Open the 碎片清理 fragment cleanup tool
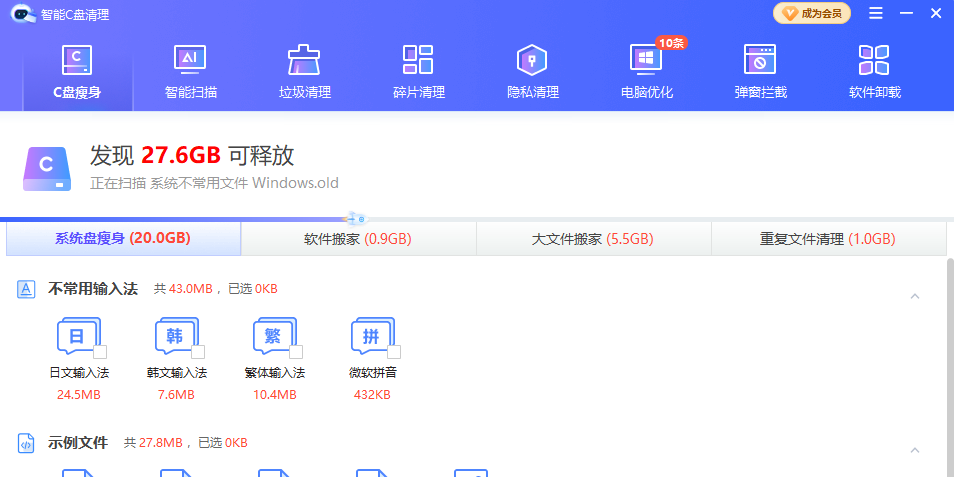The image size is (954, 477). pyautogui.click(x=418, y=60)
